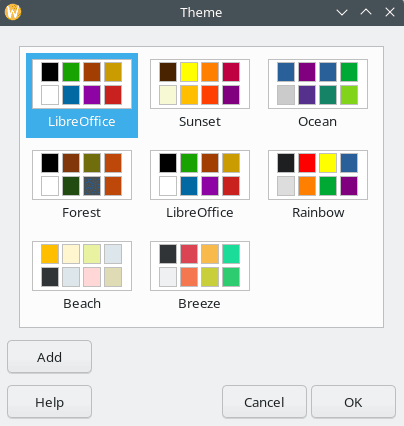404x426 pixels.
Task: Click the yellow swatch in Sunset theme
Action: (189, 72)
